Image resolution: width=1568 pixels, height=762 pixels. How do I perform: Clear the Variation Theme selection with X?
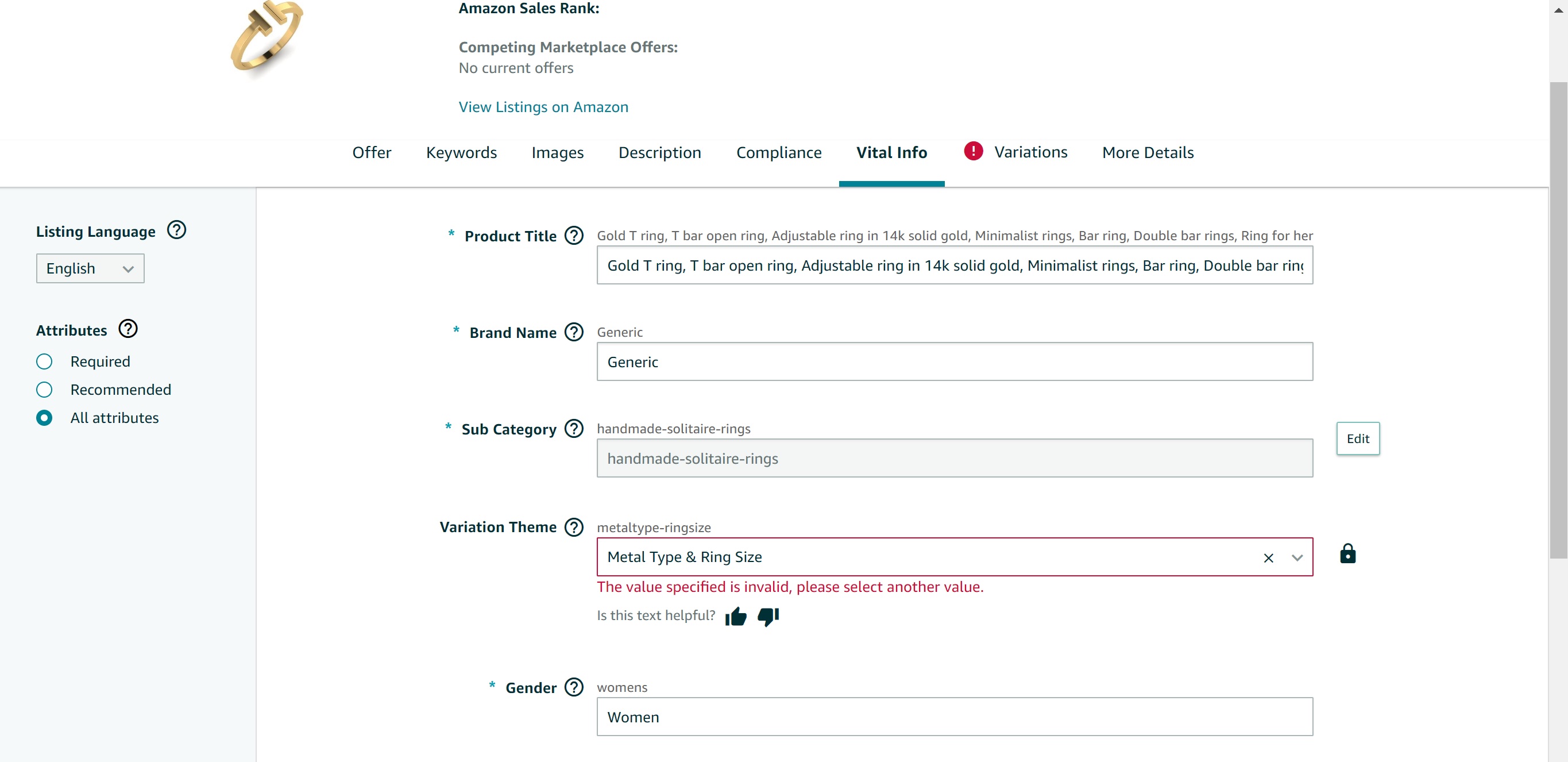pyautogui.click(x=1269, y=558)
